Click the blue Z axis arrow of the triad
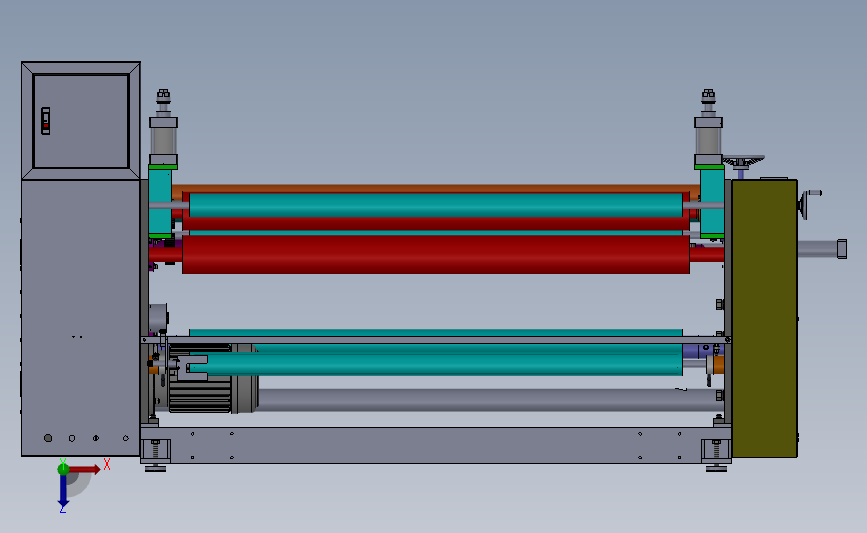 (63, 491)
